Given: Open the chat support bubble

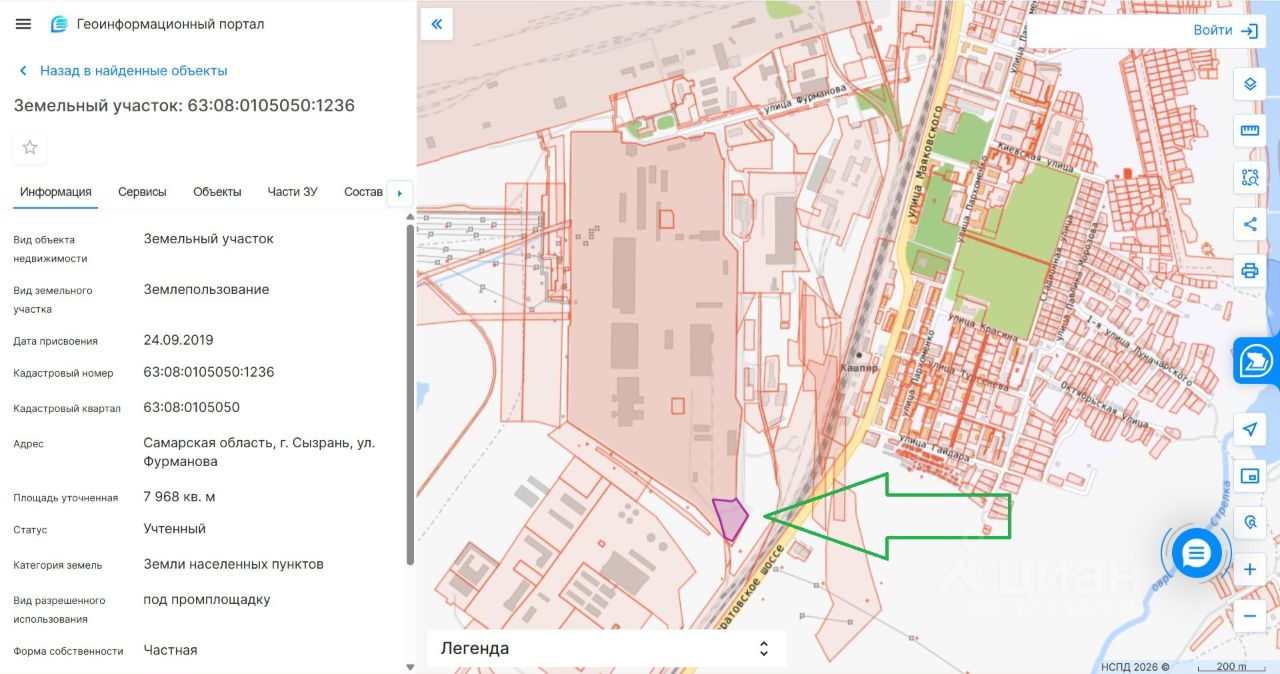Looking at the screenshot, I should pyautogui.click(x=1196, y=552).
